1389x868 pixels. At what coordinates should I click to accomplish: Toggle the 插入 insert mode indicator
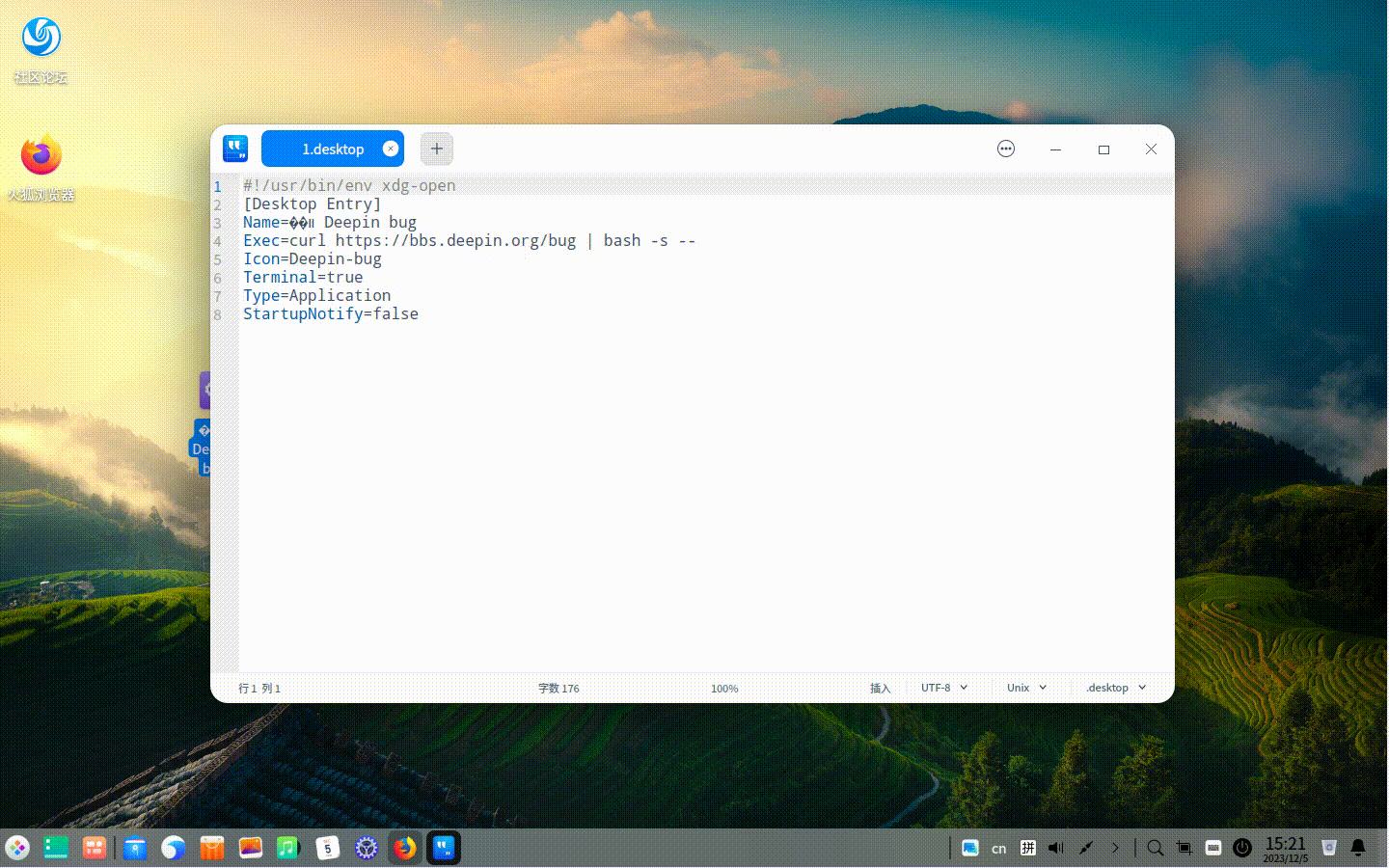[880, 689]
